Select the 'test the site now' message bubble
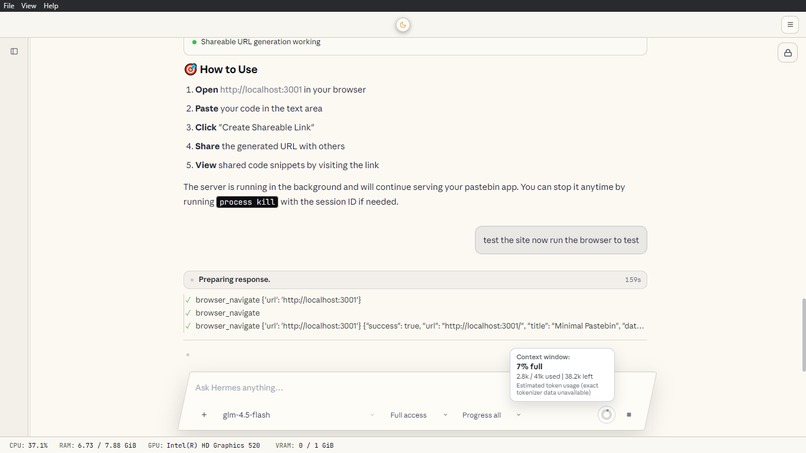Viewport: 806px width, 453px height. click(x=561, y=240)
